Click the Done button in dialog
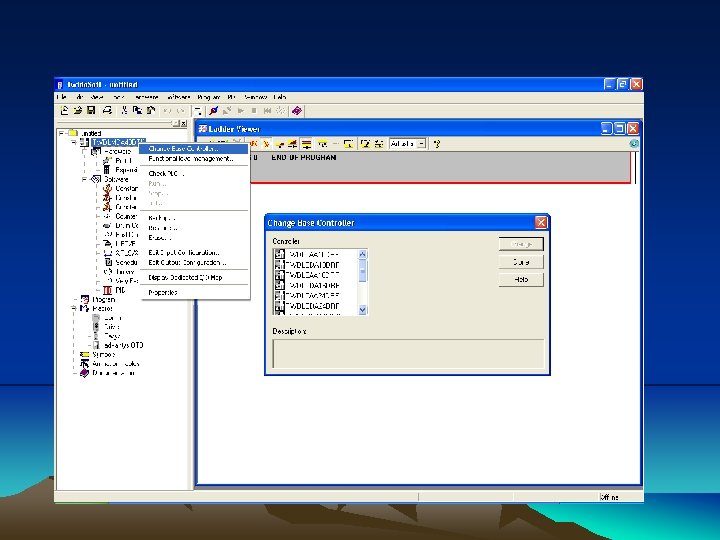The image size is (720, 540). pos(521,262)
